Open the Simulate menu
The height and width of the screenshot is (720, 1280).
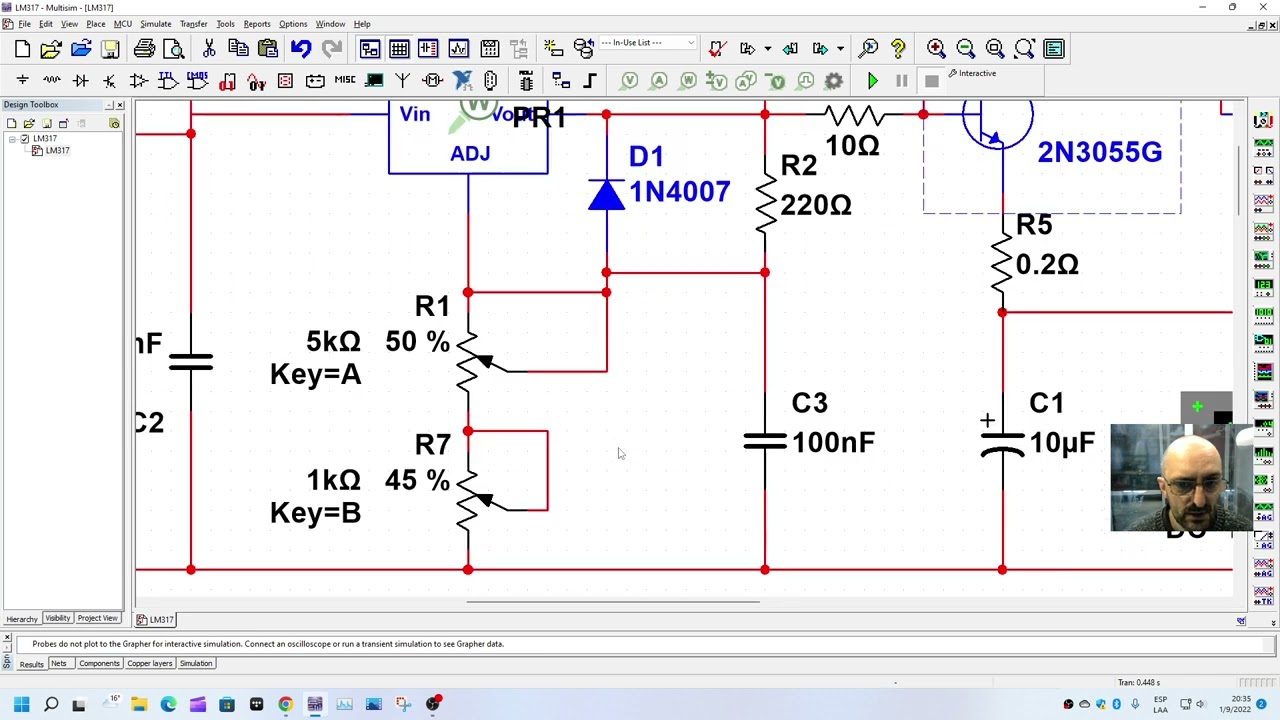pos(155,24)
